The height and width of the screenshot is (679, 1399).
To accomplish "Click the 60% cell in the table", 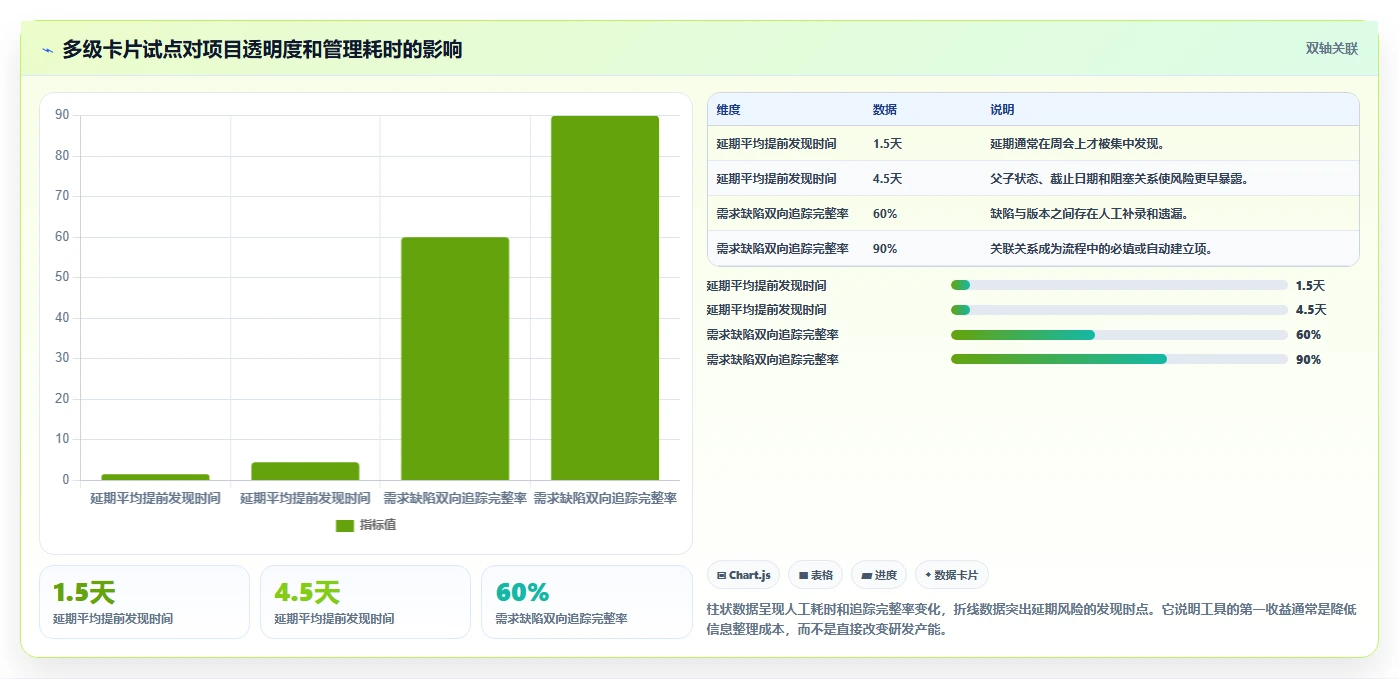I will (x=885, y=214).
